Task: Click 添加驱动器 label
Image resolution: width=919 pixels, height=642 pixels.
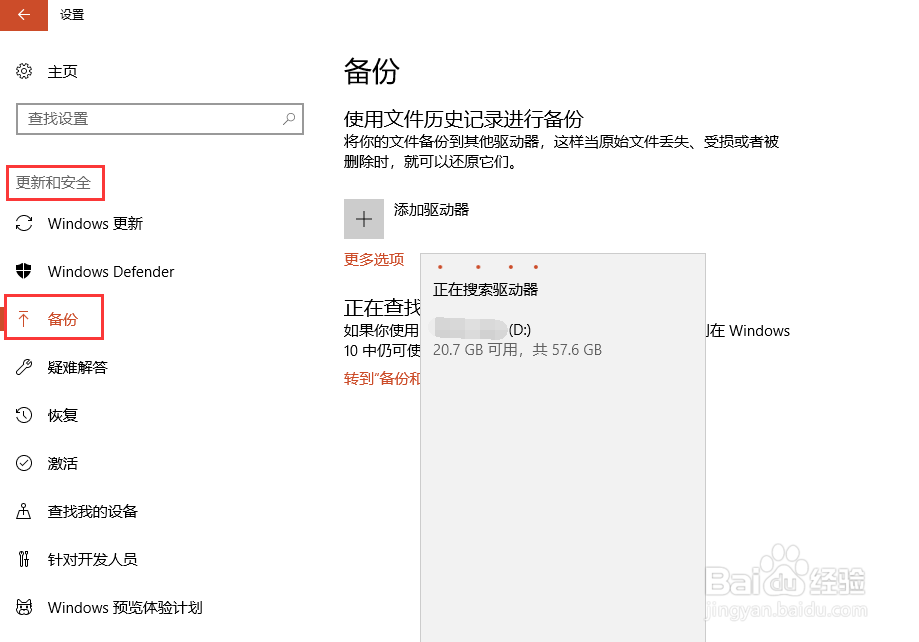Action: (x=431, y=209)
